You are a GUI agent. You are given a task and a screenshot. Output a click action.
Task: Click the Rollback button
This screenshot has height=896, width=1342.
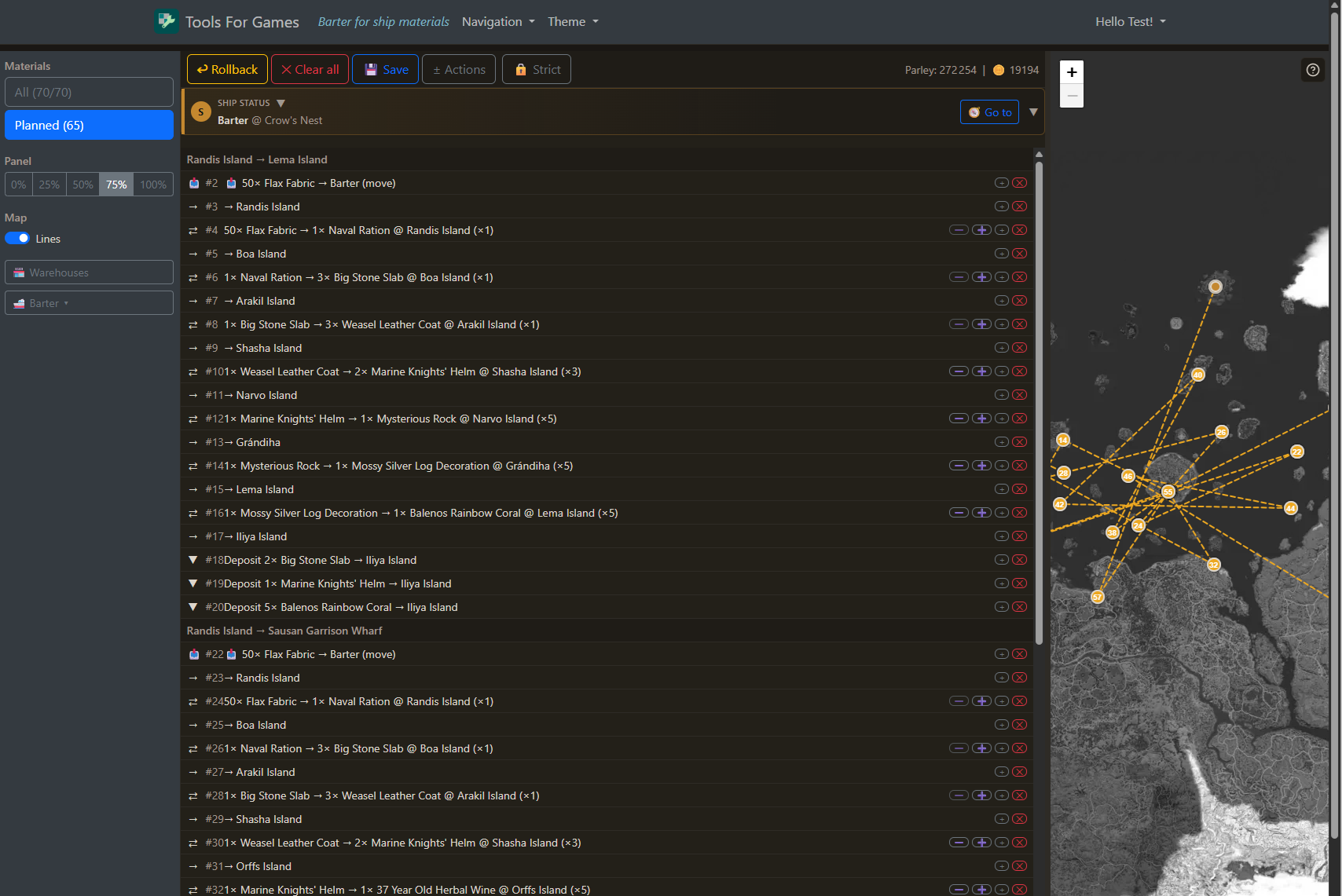point(227,69)
